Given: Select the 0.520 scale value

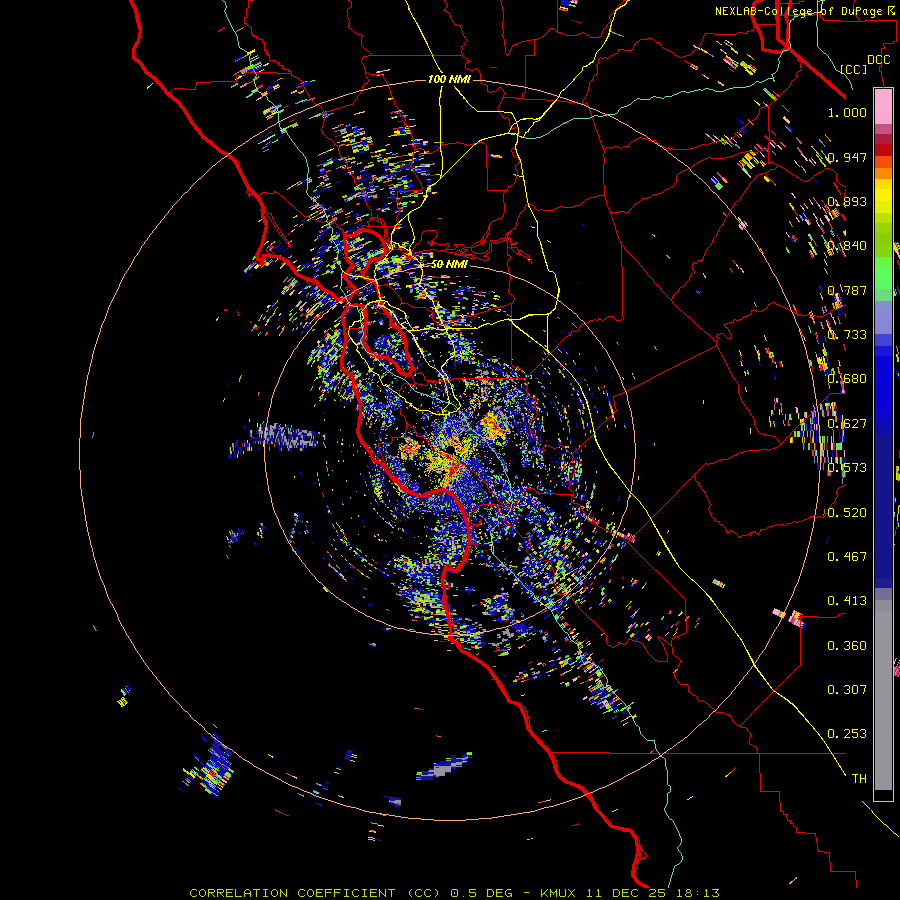Looking at the screenshot, I should [847, 513].
